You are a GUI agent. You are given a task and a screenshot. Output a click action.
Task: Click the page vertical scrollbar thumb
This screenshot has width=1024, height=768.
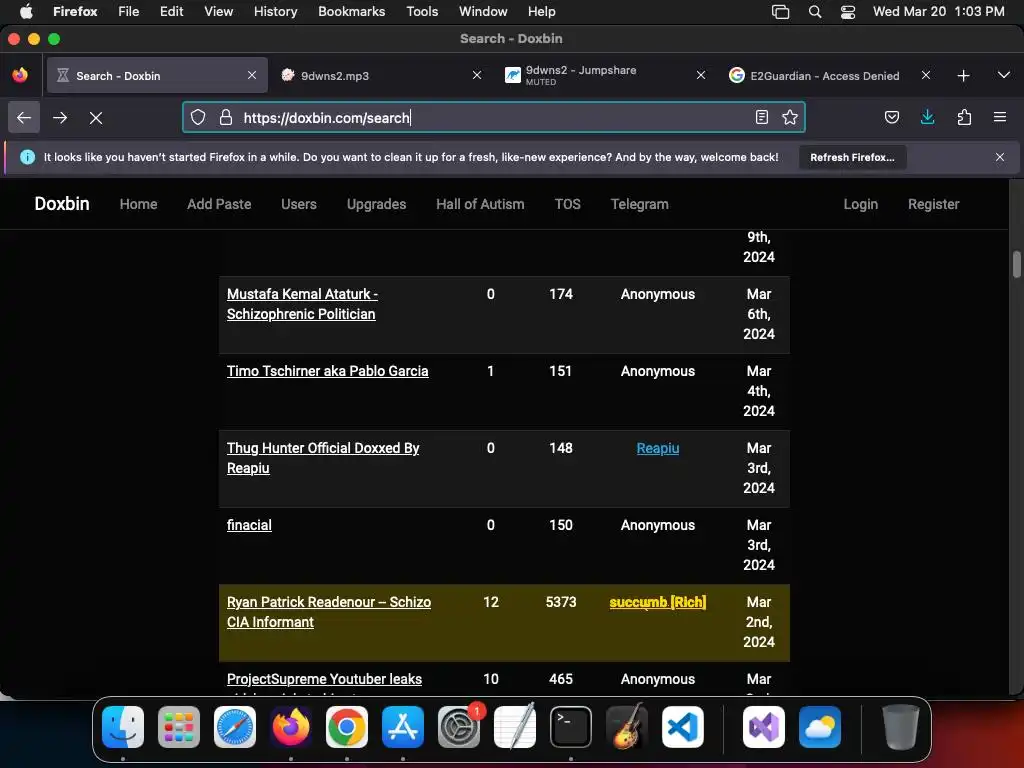pyautogui.click(x=1017, y=265)
